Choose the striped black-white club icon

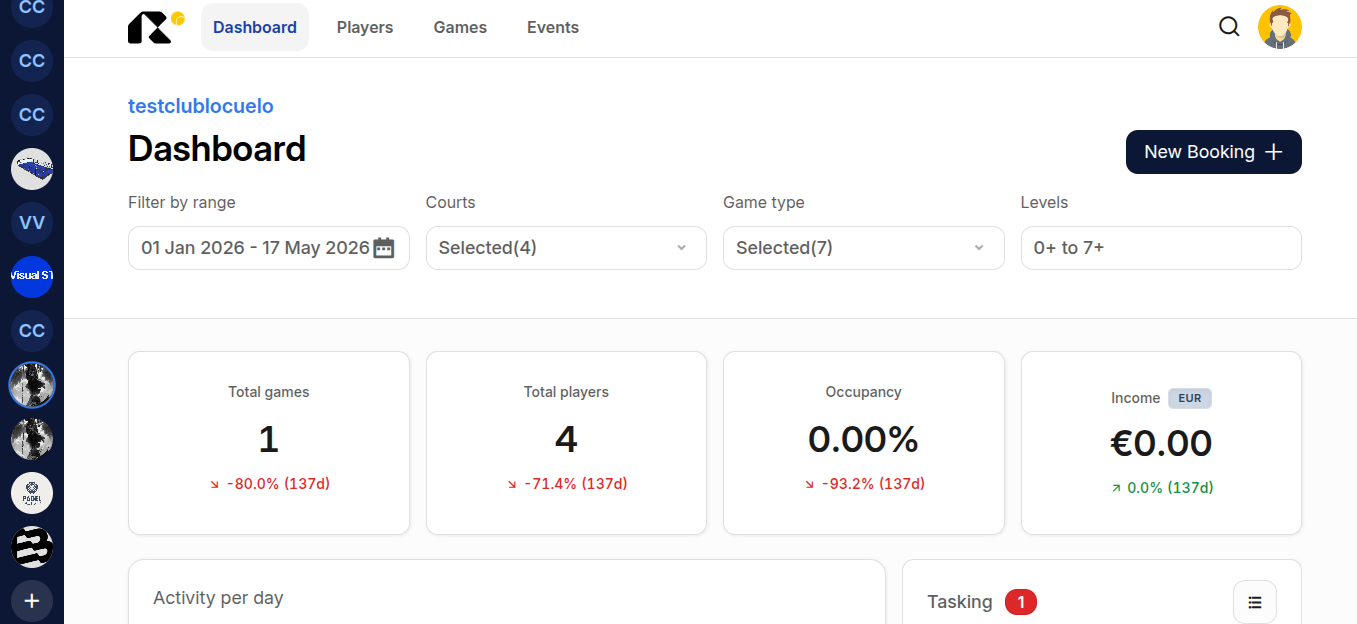(32, 547)
